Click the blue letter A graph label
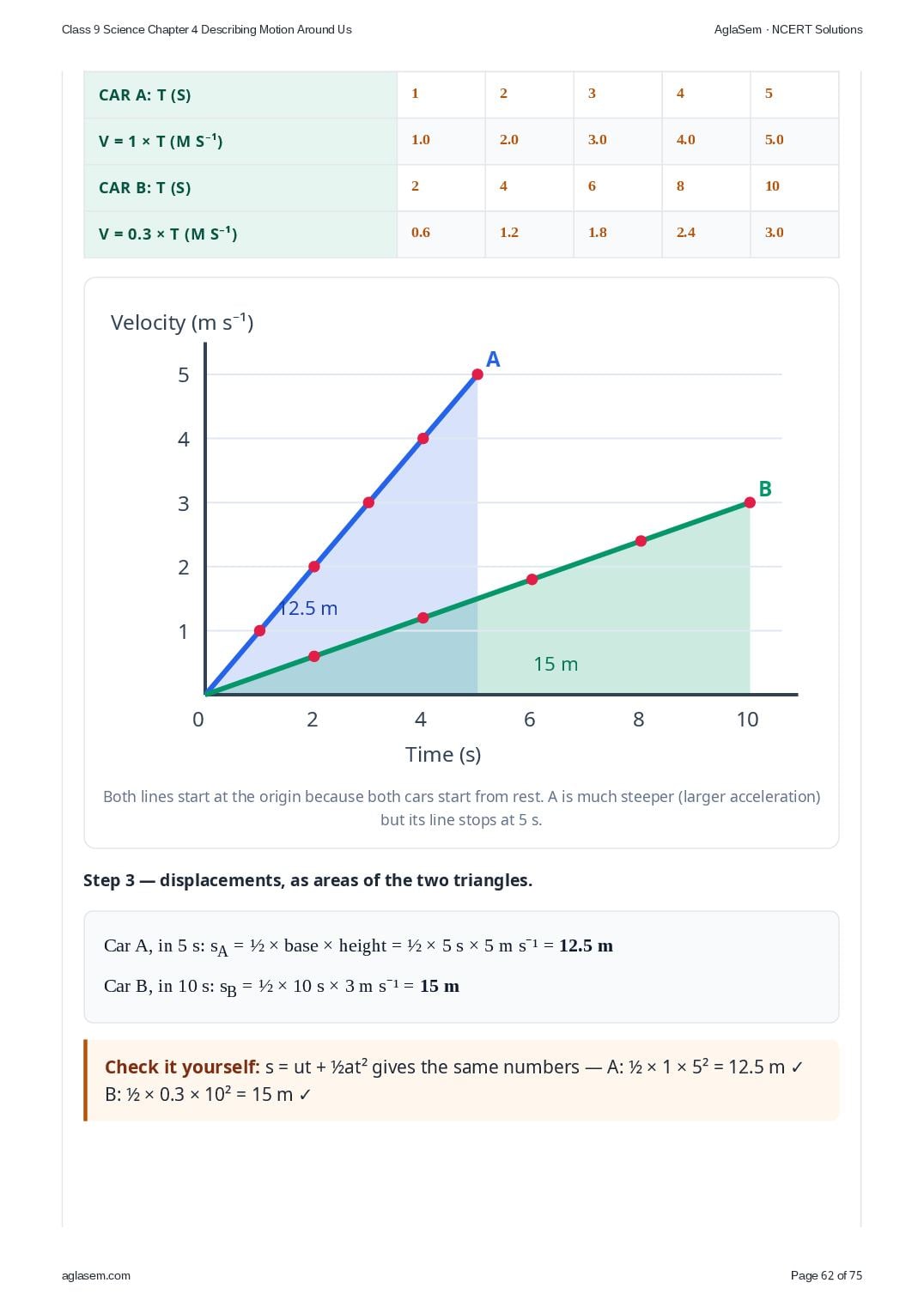924x1307 pixels. [x=493, y=360]
